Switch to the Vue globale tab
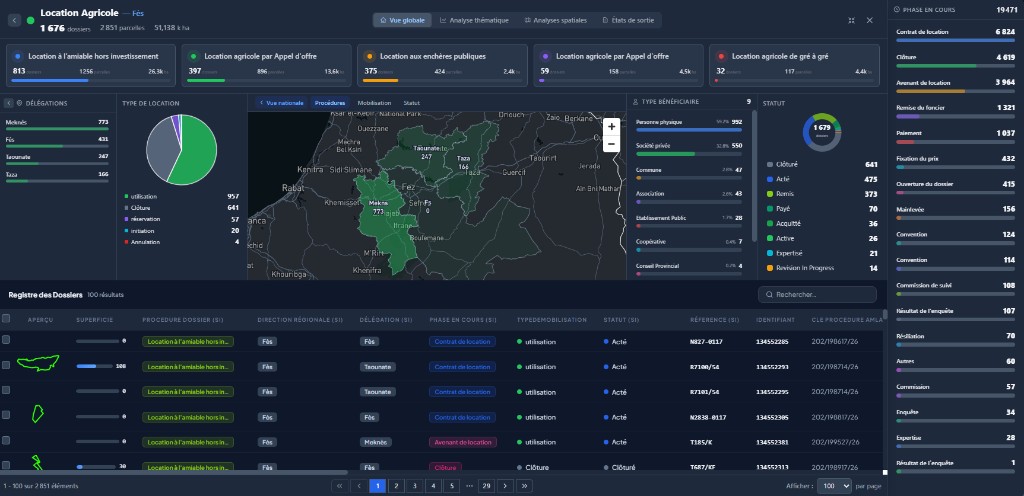The height and width of the screenshot is (496, 1024). (x=402, y=20)
